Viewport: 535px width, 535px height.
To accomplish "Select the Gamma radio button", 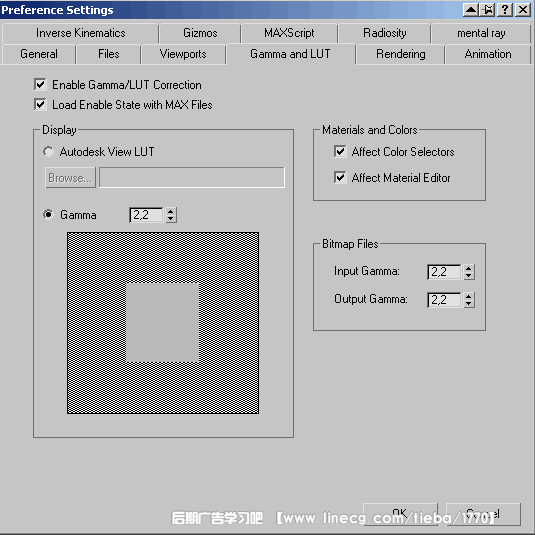I will pos(48,215).
